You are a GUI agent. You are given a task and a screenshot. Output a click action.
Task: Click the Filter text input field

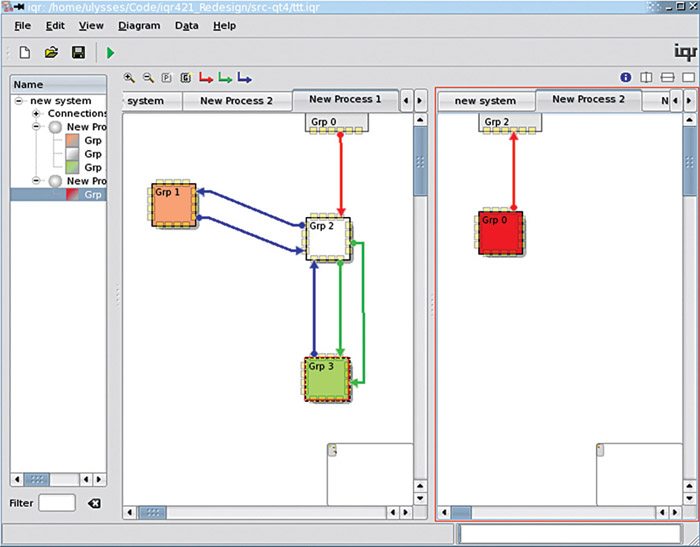pyautogui.click(x=57, y=503)
